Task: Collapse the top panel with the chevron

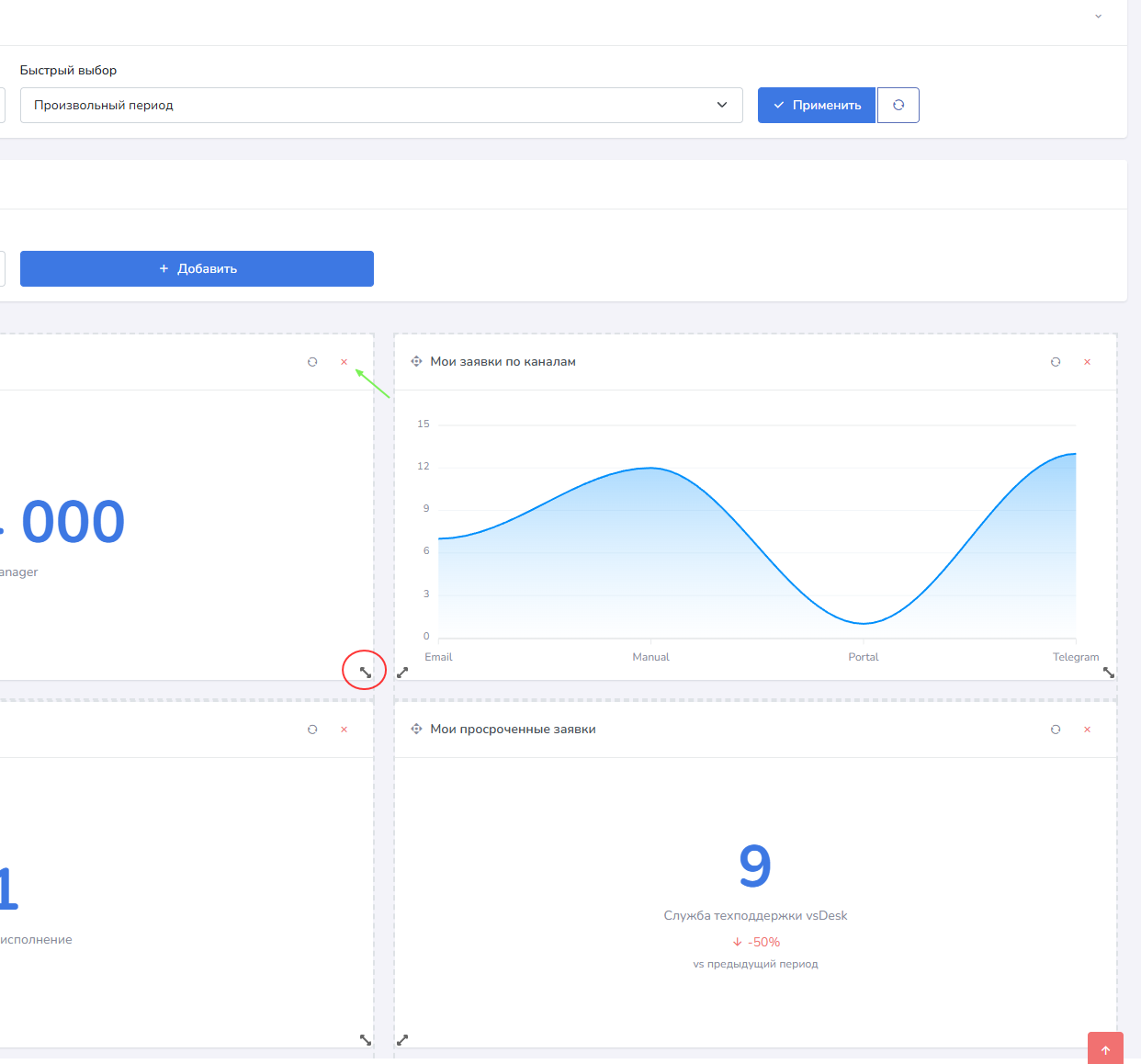Action: click(1098, 17)
